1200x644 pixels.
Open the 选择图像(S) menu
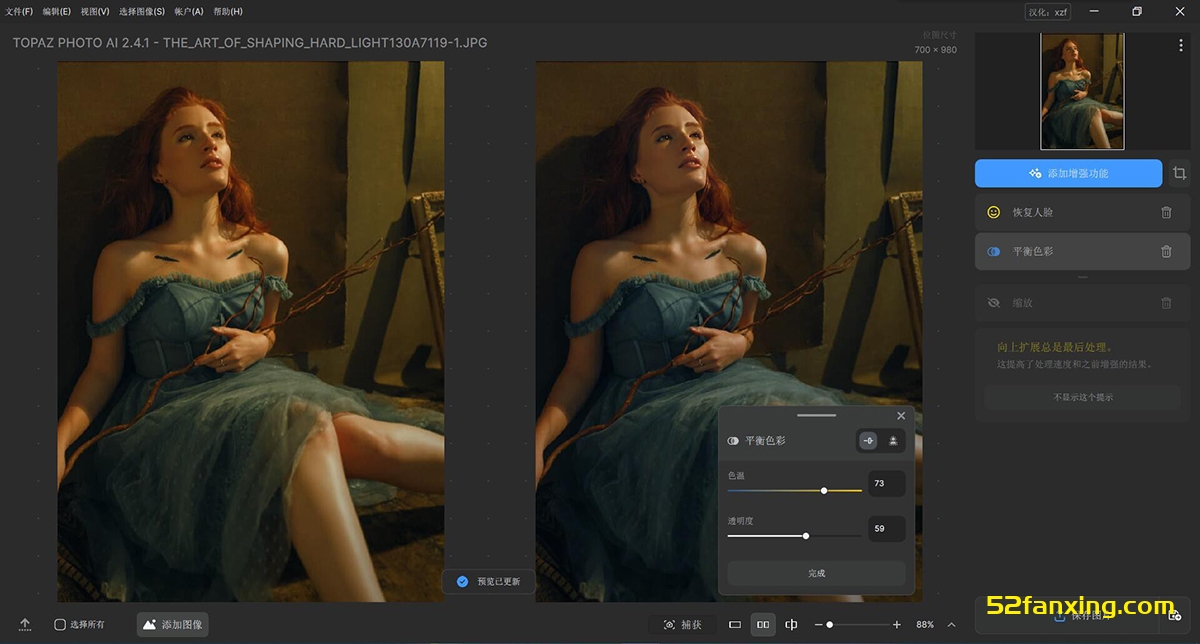[x=142, y=12]
